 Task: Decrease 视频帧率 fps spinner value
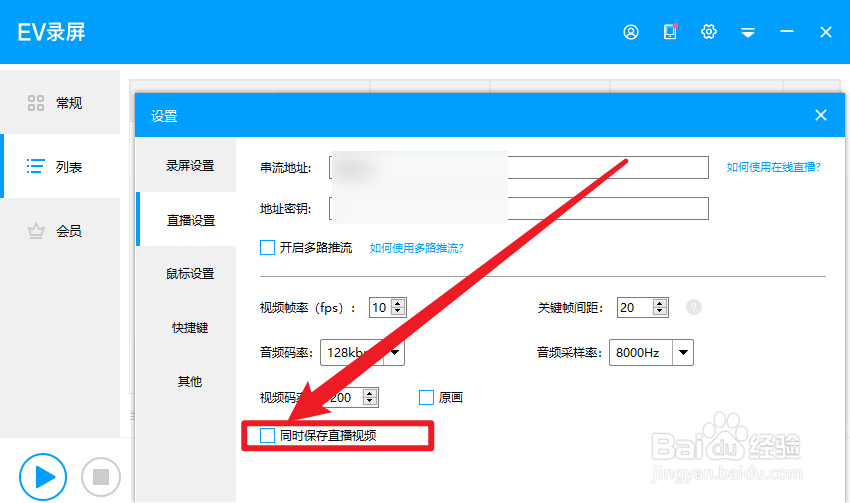pos(398,311)
